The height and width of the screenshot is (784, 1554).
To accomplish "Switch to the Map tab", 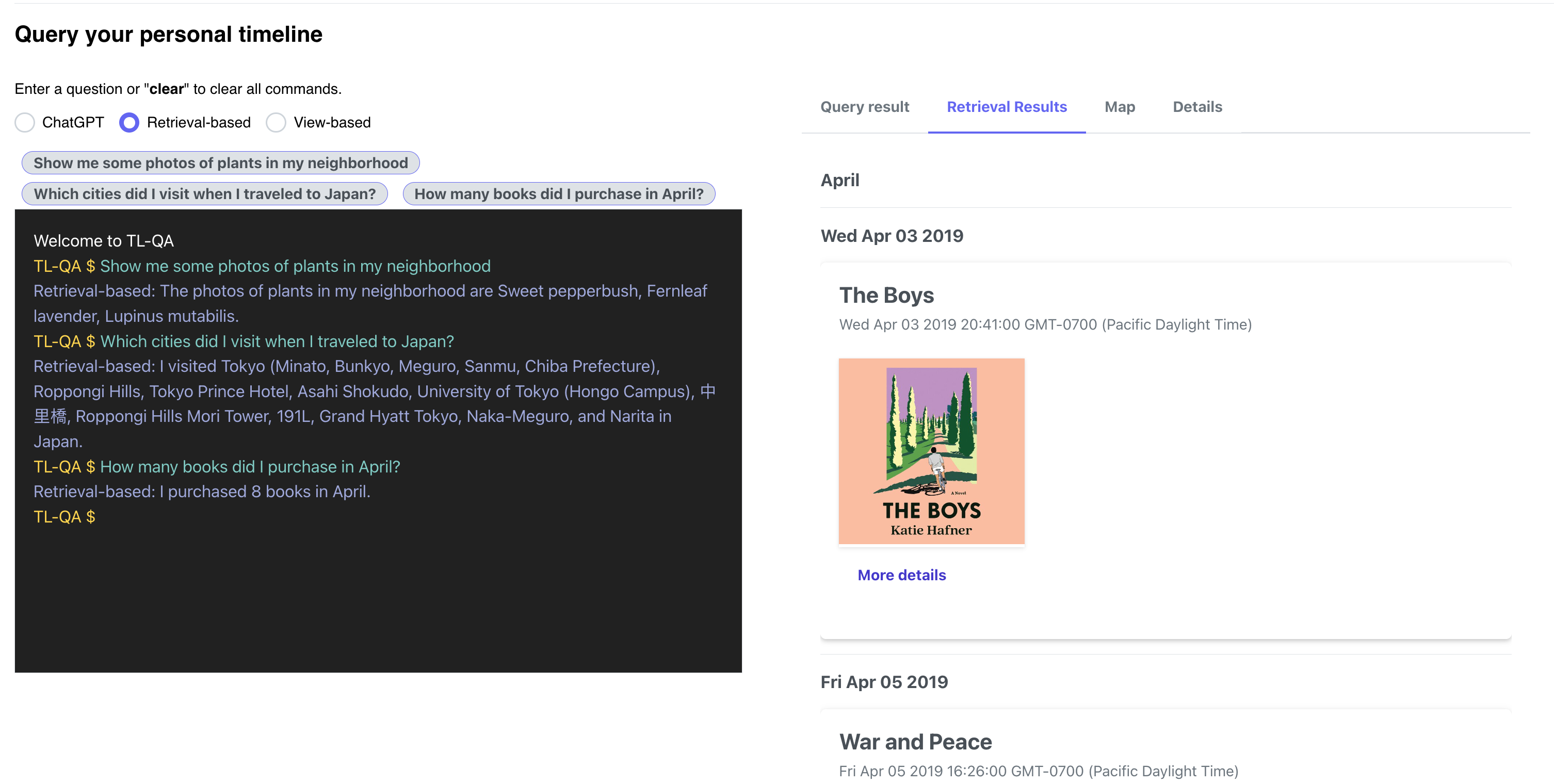I will point(1119,107).
